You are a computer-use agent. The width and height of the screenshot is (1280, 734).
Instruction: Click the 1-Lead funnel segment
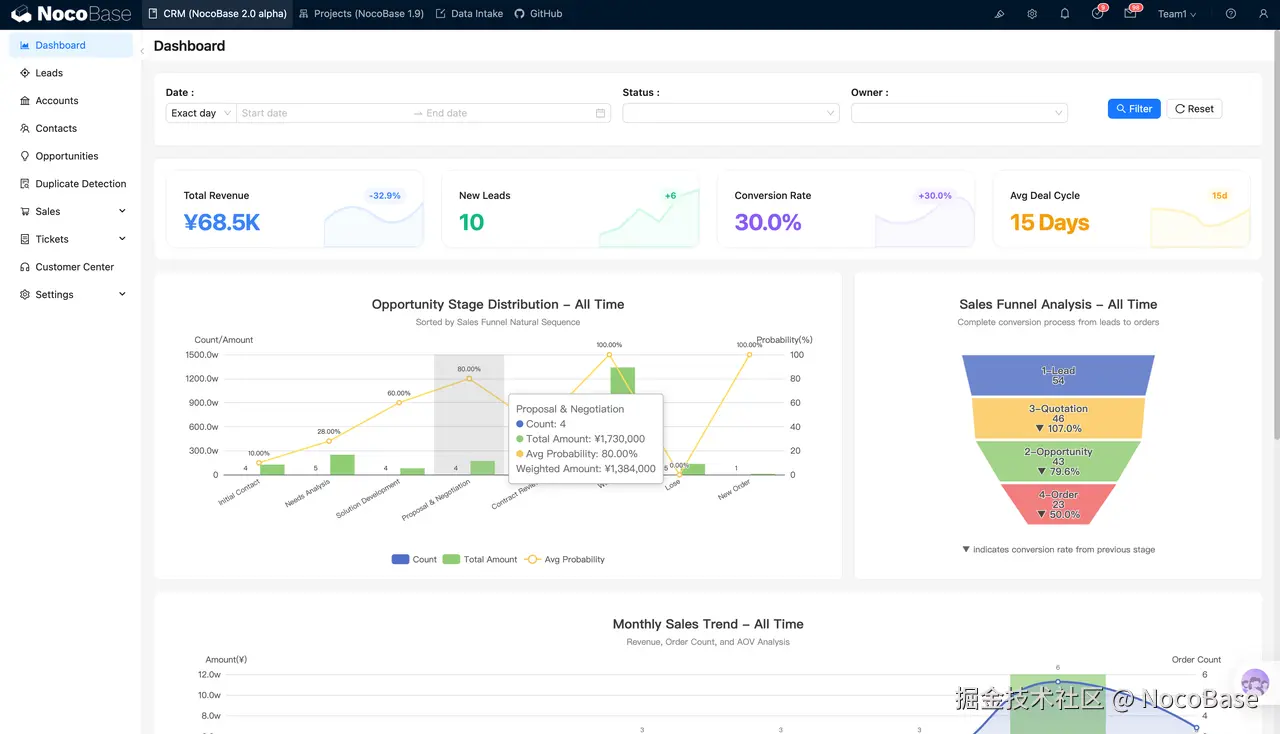(1058, 375)
